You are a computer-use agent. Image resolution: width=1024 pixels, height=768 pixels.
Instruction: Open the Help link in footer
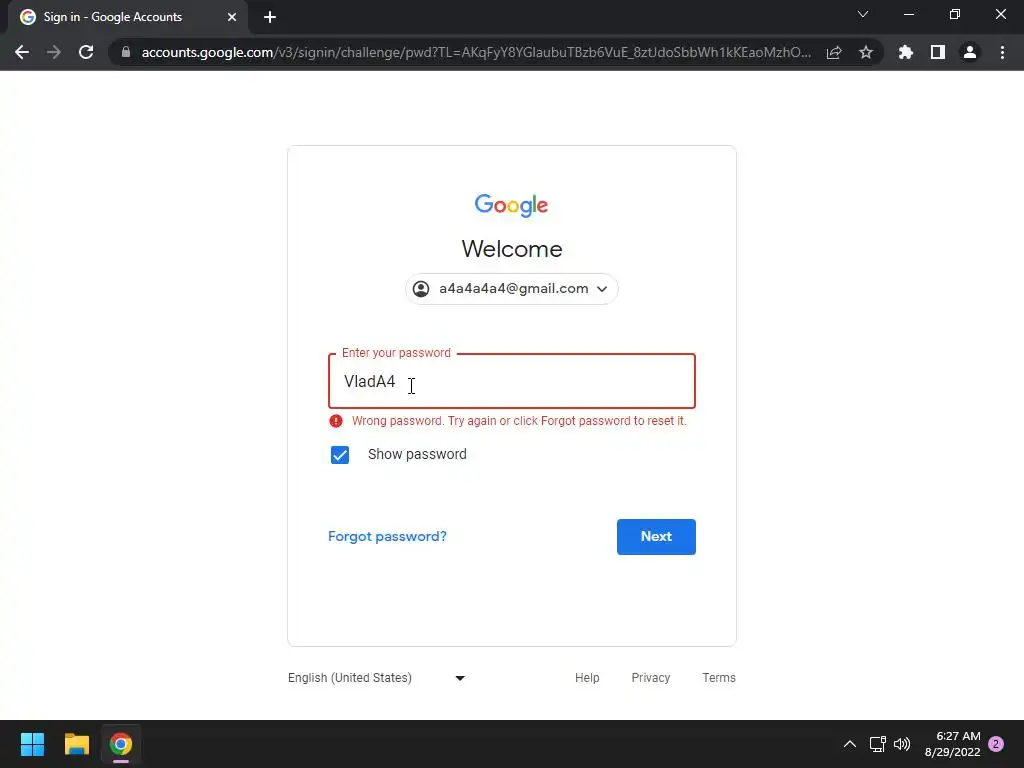[587, 678]
